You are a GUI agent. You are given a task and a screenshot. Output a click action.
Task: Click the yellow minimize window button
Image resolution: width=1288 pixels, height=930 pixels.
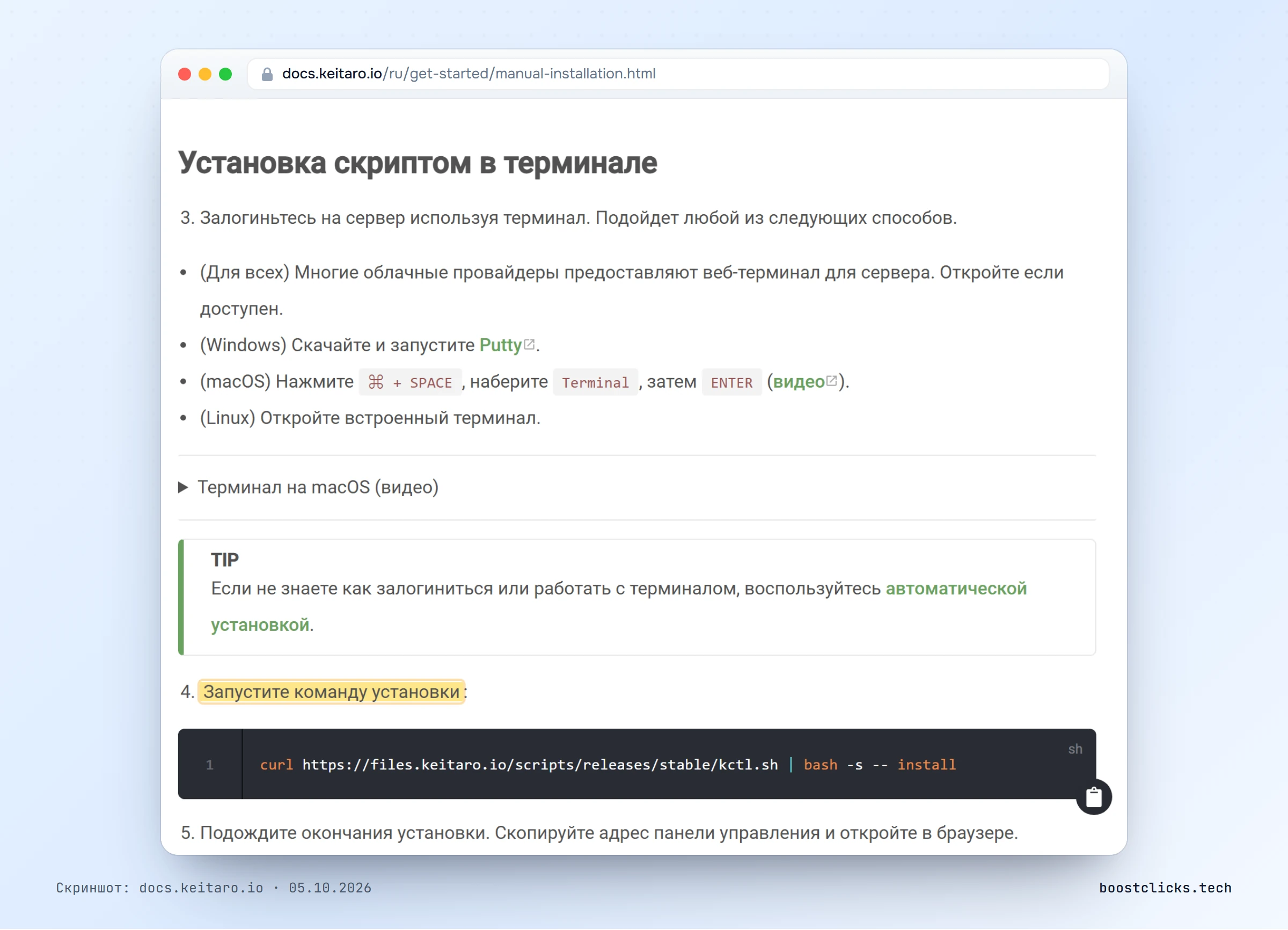[205, 75]
